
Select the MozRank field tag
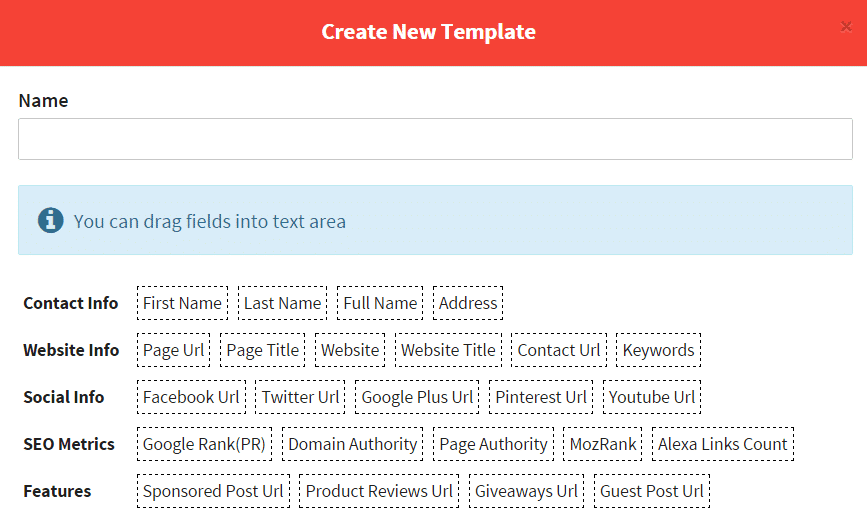click(x=603, y=444)
